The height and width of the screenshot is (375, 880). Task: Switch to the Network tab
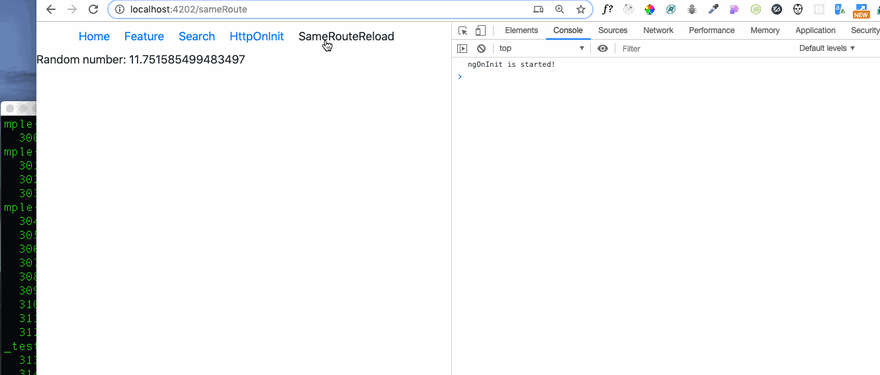658,30
